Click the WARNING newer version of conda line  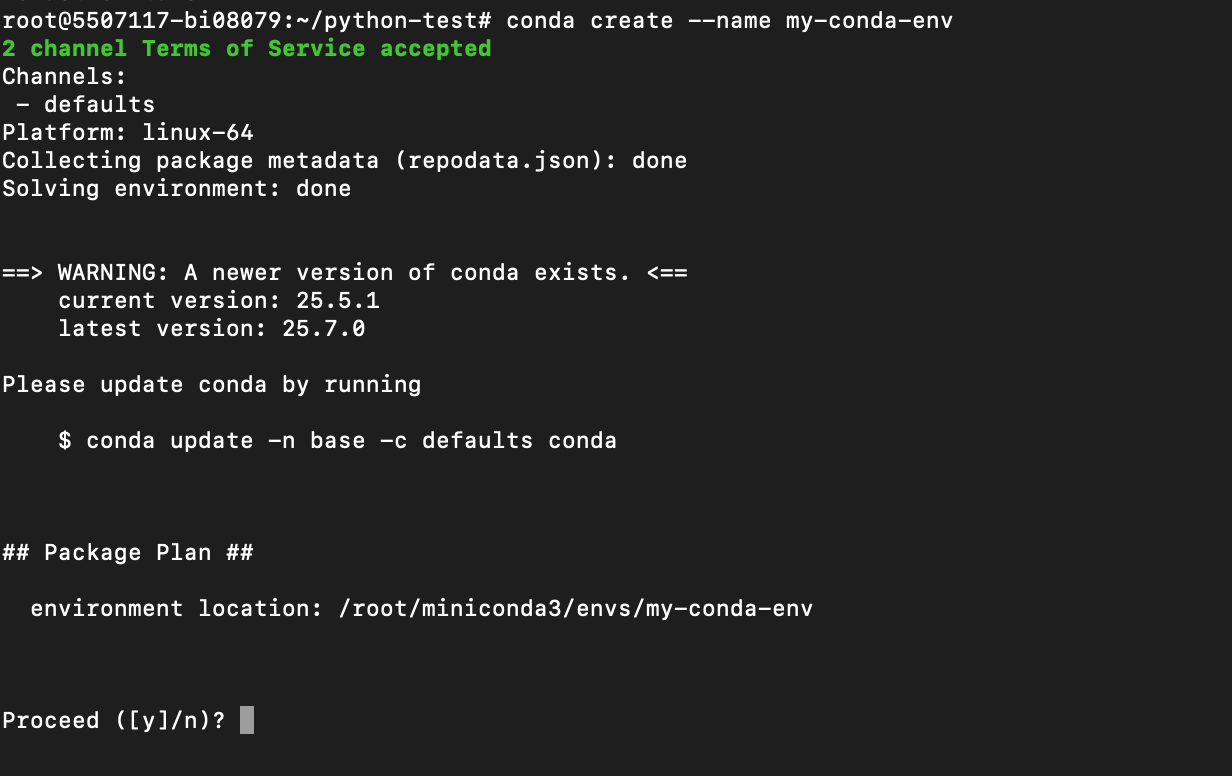tap(345, 272)
